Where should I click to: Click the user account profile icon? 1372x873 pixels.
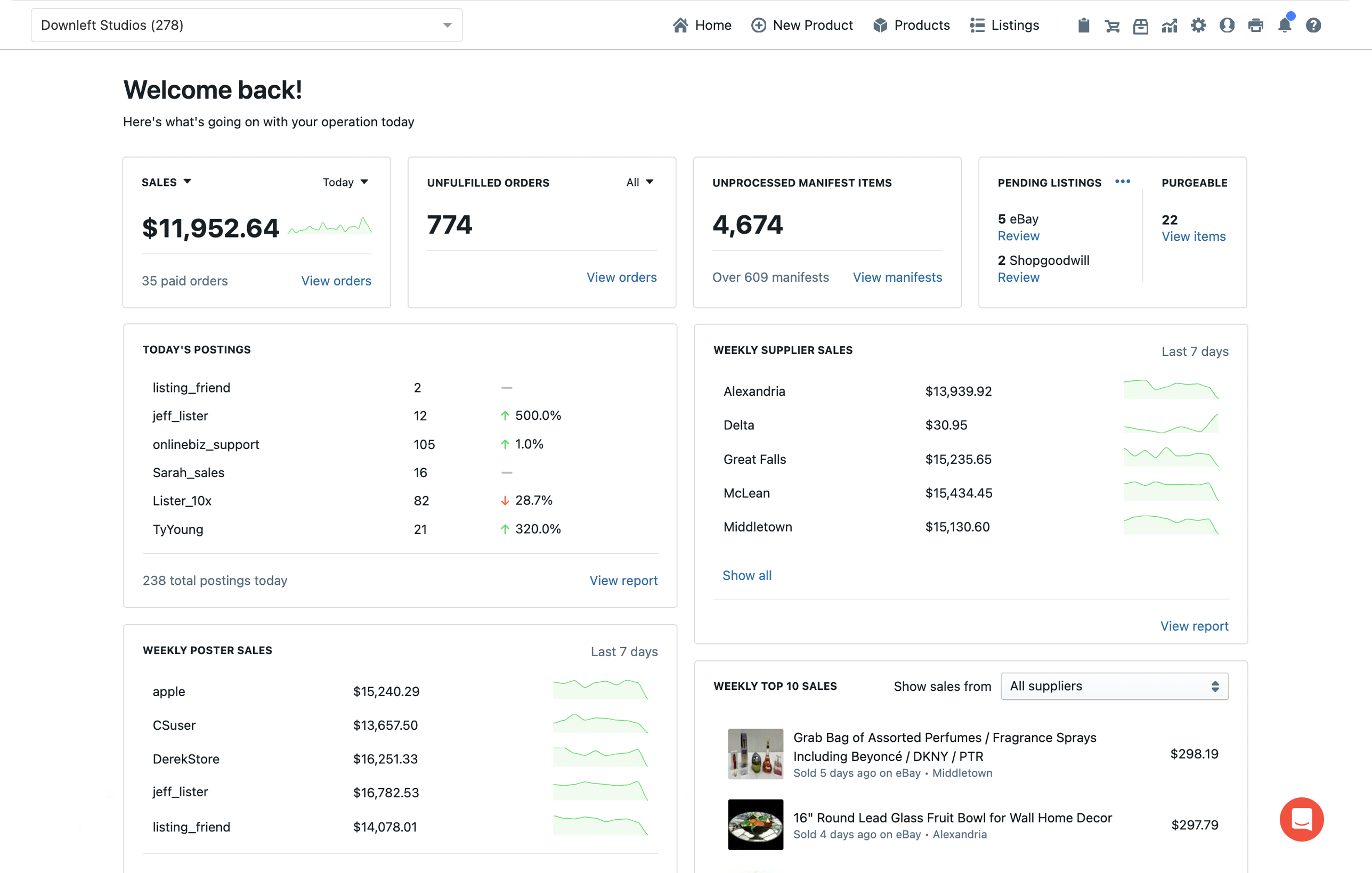tap(1227, 25)
